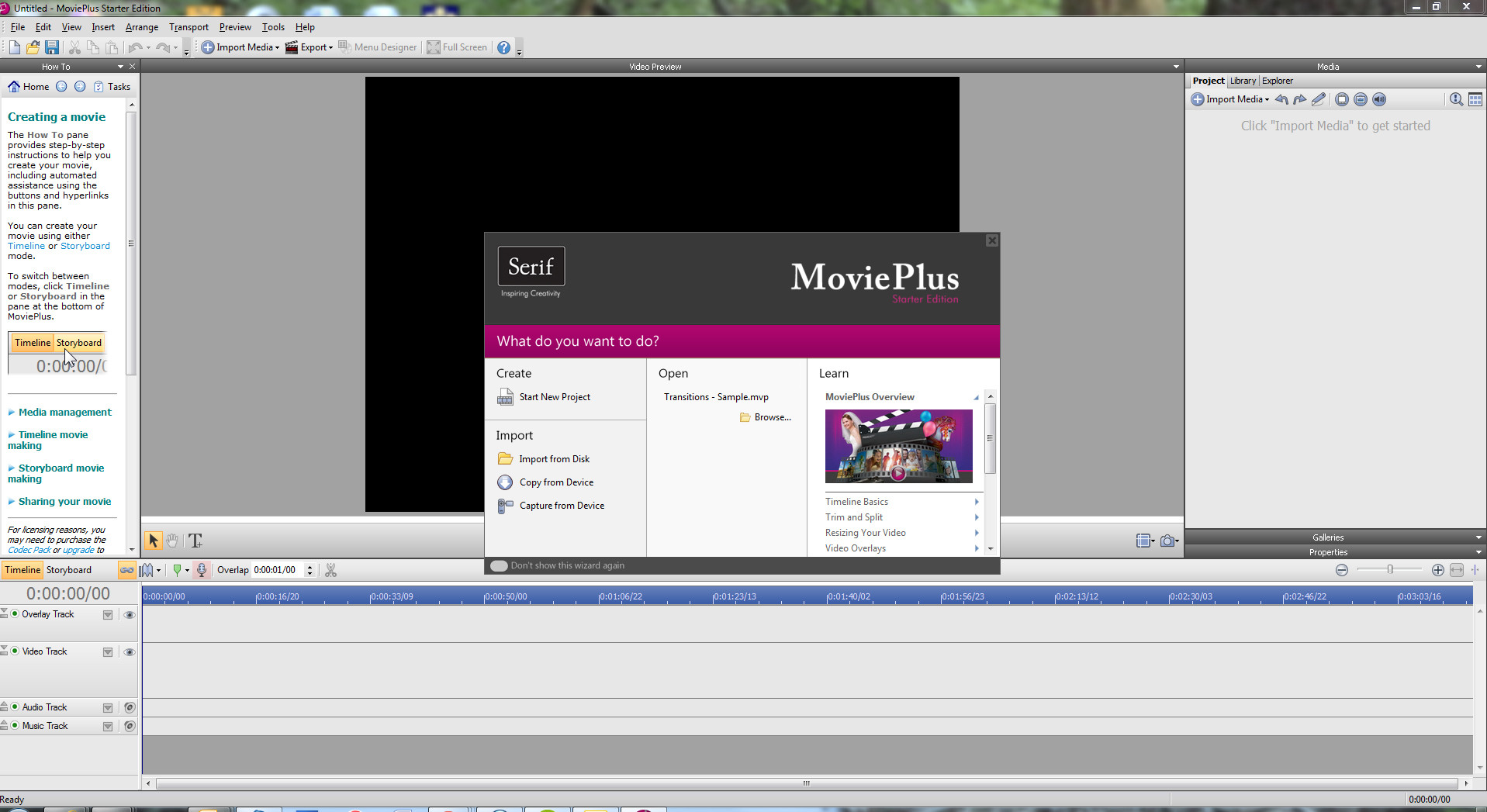Hide the Overlay Track with eye icon
Screen dimensions: 1487x812
[130, 615]
